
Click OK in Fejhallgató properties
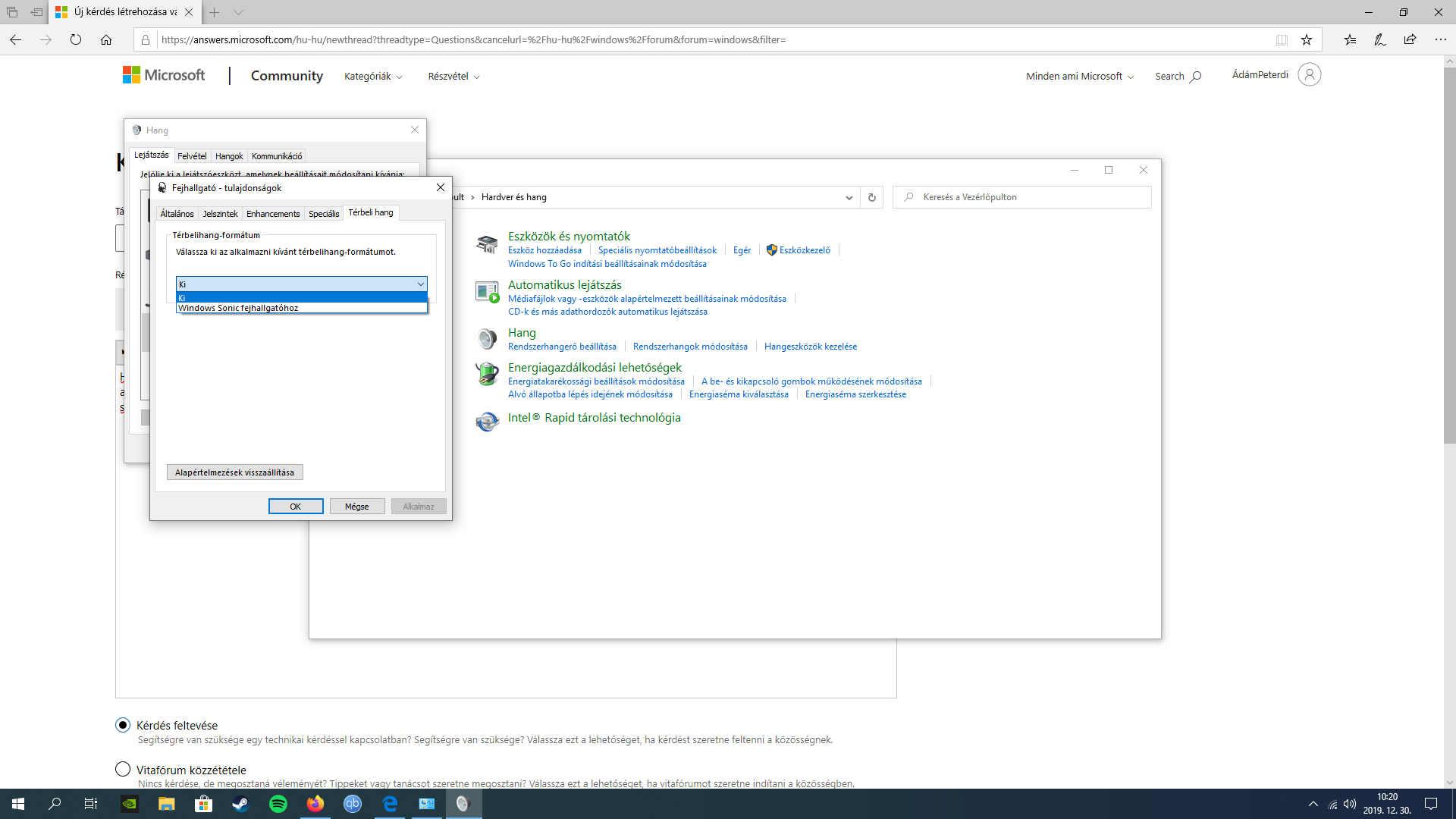pos(296,507)
